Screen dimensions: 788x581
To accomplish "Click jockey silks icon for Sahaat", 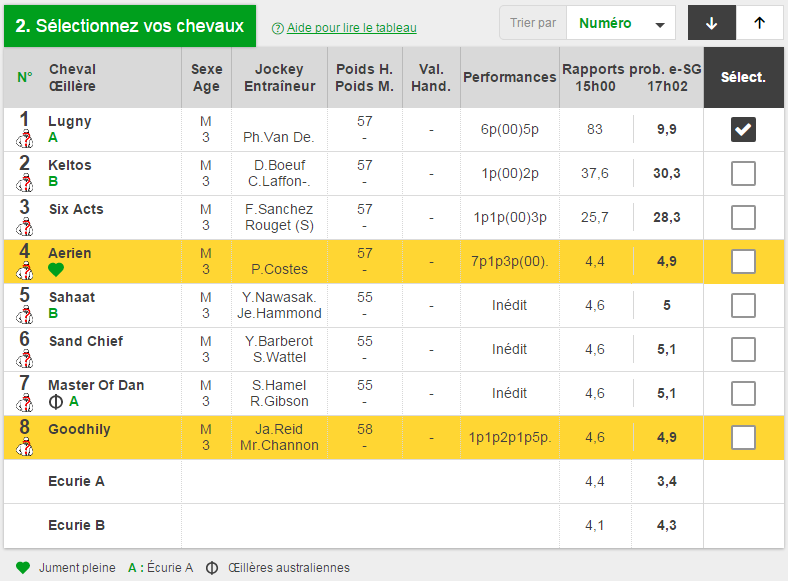I will [x=25, y=315].
